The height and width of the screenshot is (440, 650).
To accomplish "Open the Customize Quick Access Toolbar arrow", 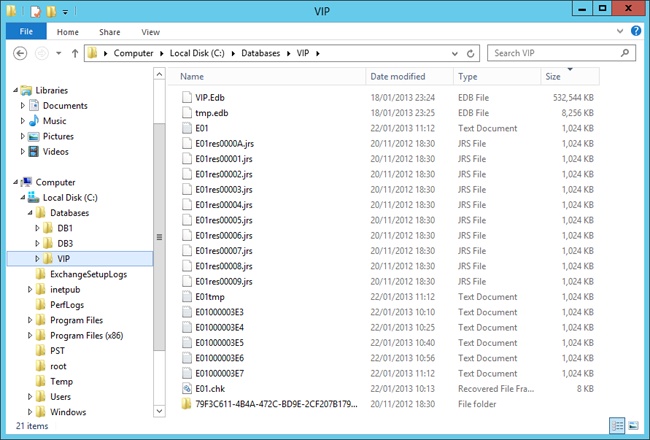I will point(65,12).
